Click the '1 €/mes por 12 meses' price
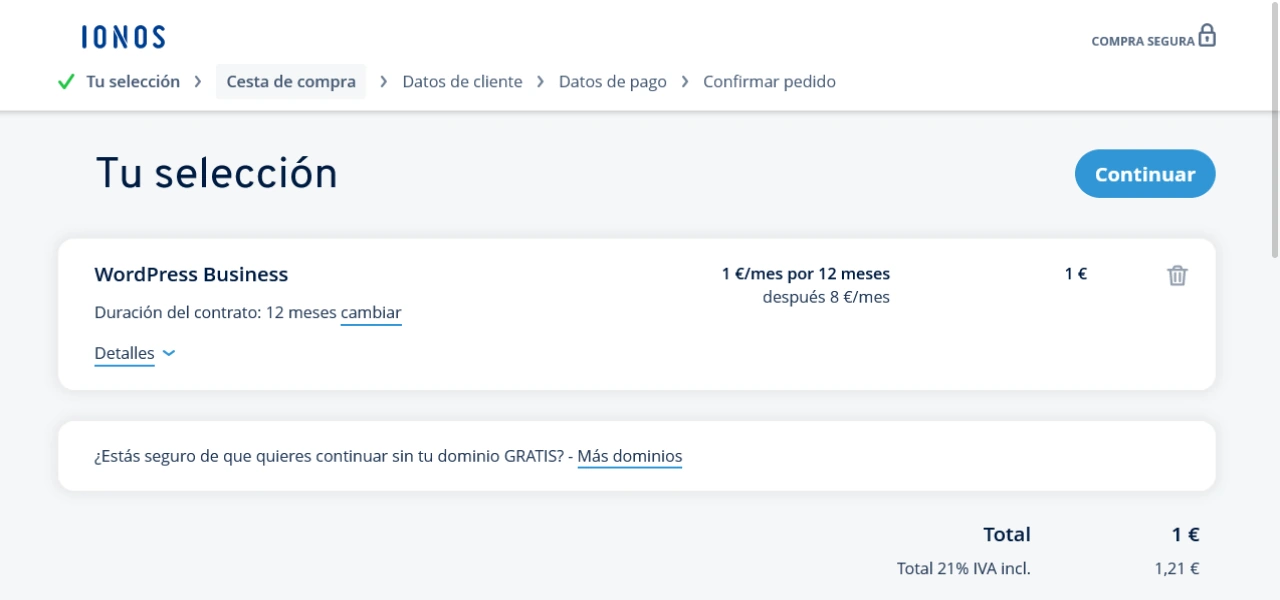1280x600 pixels. [x=806, y=274]
